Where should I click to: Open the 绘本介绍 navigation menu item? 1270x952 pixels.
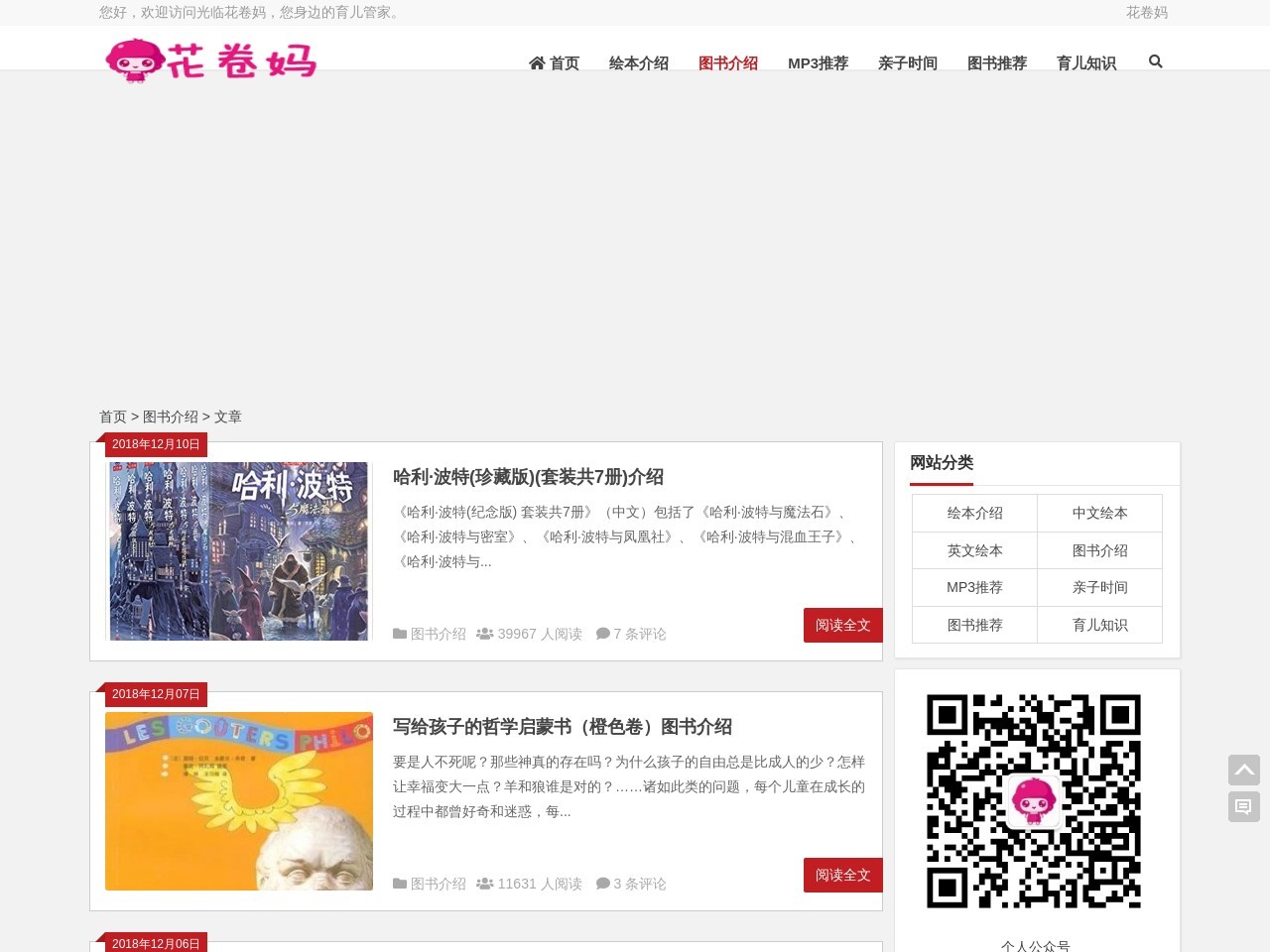(x=638, y=63)
